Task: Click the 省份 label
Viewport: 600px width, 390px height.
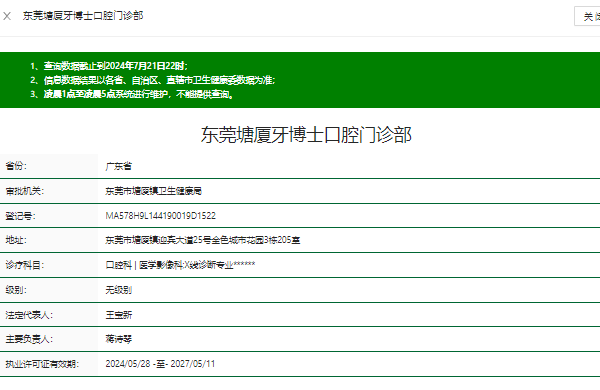Action: click(x=16, y=166)
